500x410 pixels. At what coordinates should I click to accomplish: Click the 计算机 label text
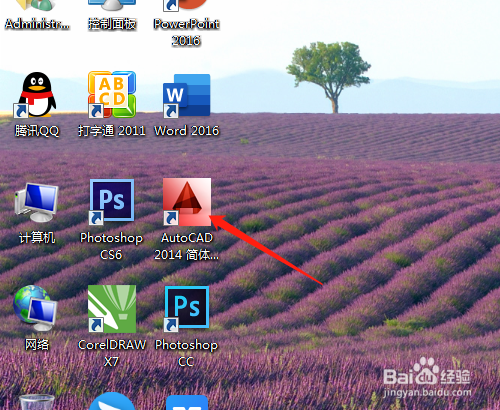click(37, 238)
